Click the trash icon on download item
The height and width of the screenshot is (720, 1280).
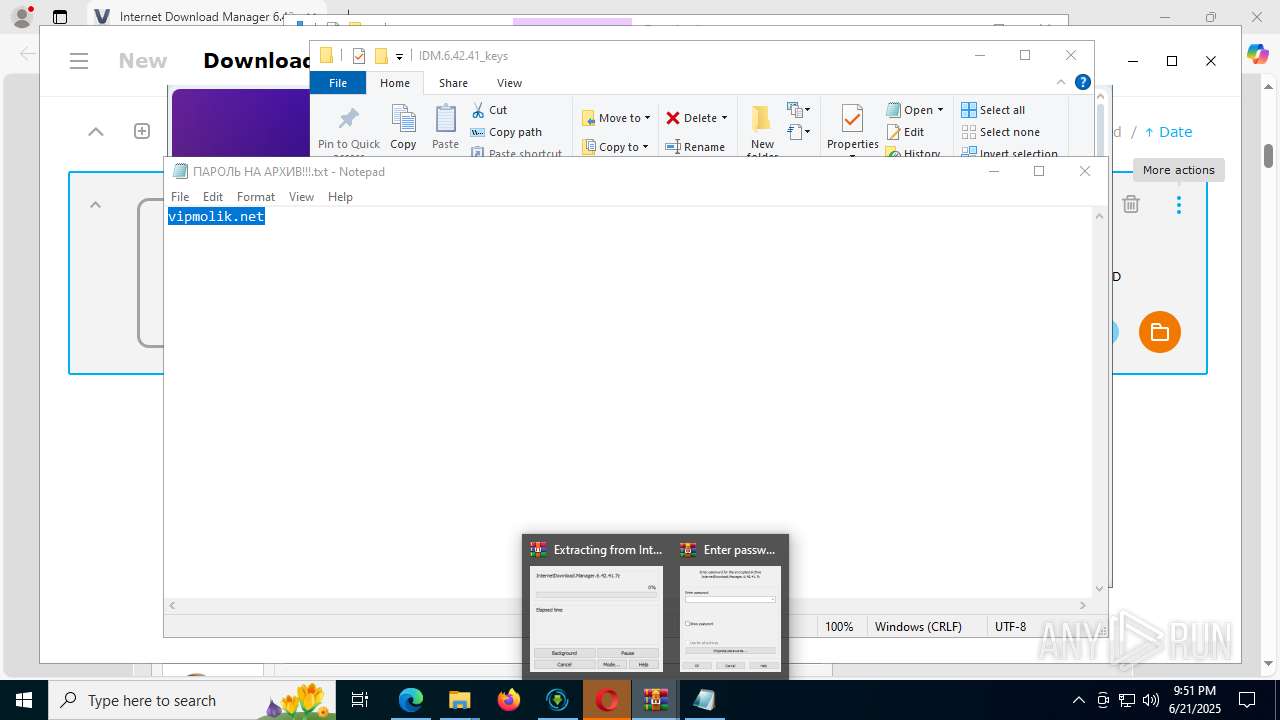pyautogui.click(x=1131, y=204)
